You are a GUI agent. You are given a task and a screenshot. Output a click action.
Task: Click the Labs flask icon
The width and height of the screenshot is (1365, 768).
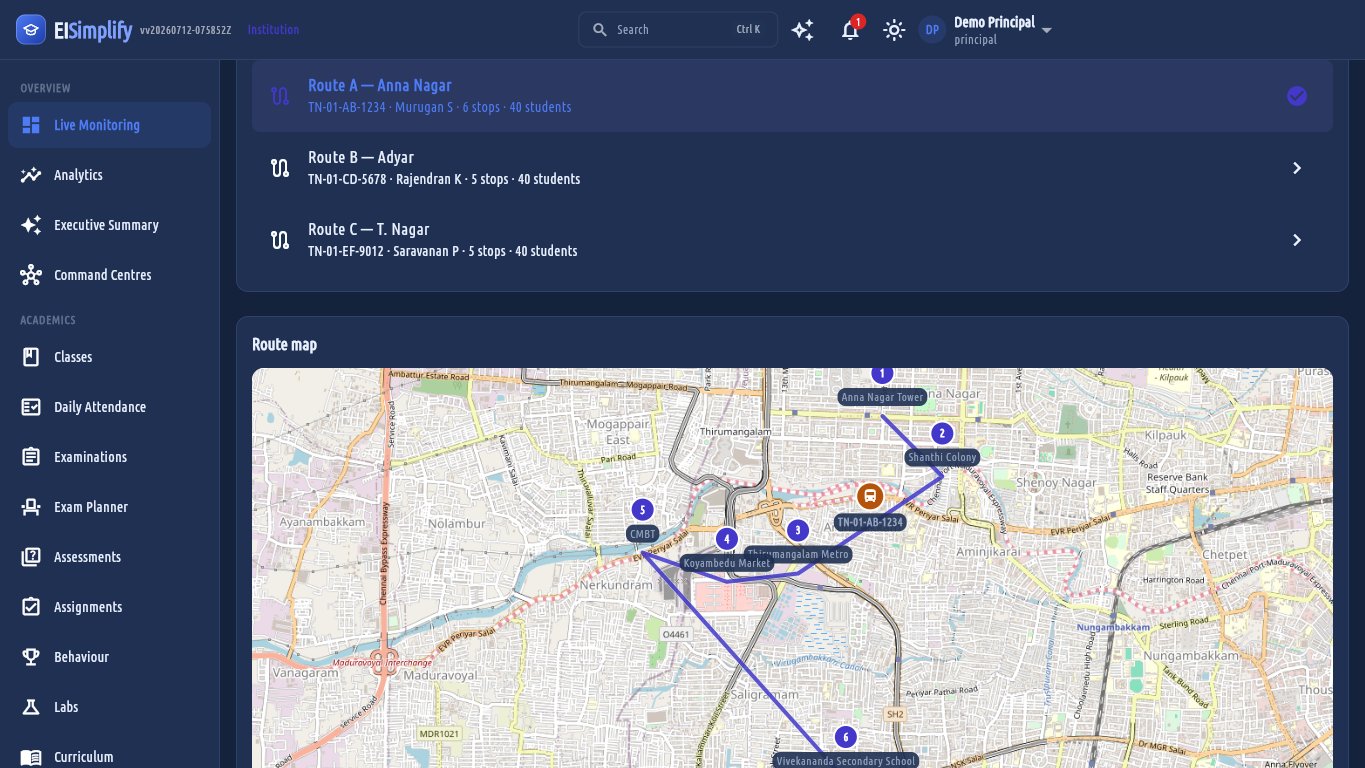(31, 707)
